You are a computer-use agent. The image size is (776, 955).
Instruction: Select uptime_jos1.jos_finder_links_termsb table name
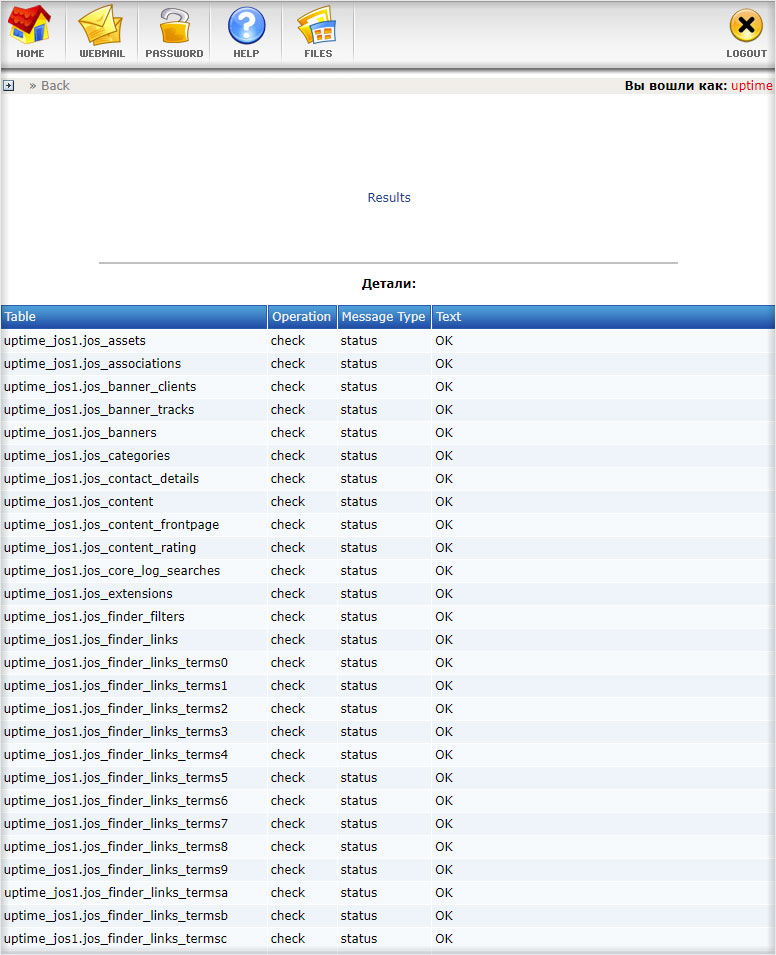116,915
